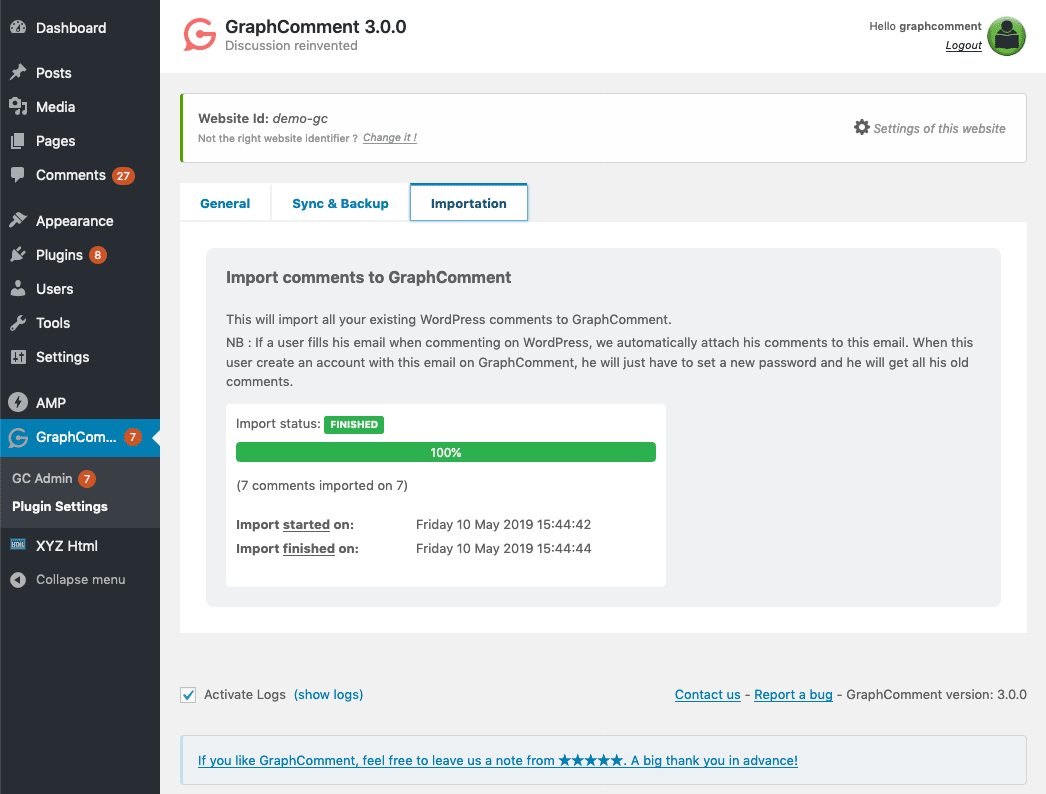Click the green 100% progress bar

(x=446, y=452)
